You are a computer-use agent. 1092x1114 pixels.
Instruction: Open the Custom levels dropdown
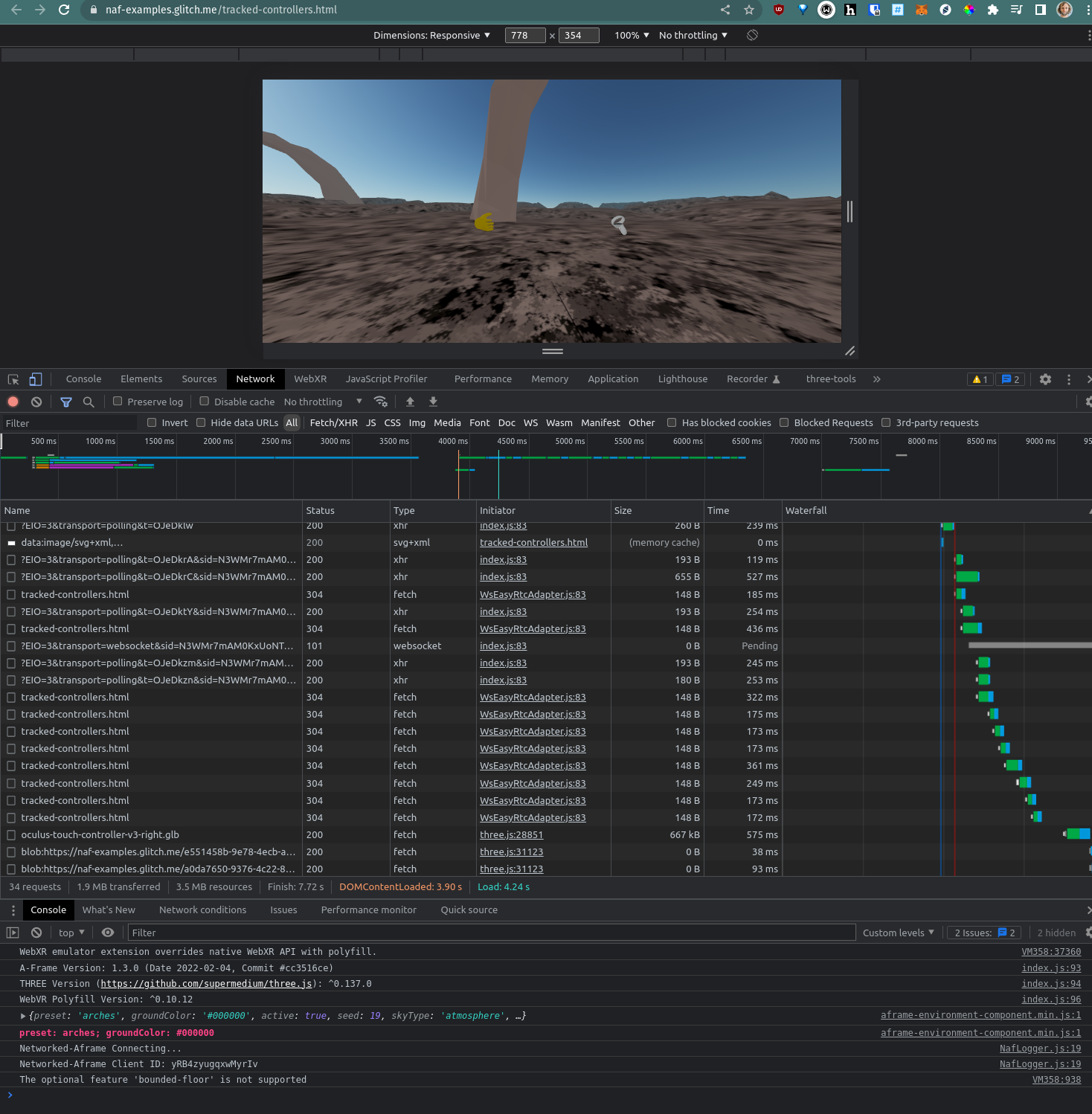point(898,933)
